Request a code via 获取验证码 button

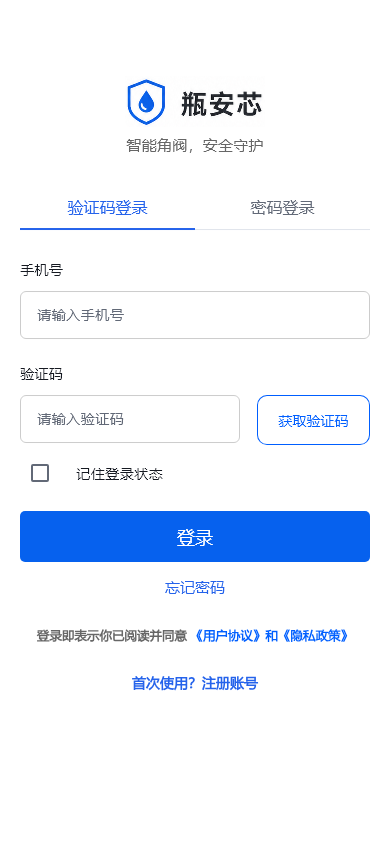[314, 420]
